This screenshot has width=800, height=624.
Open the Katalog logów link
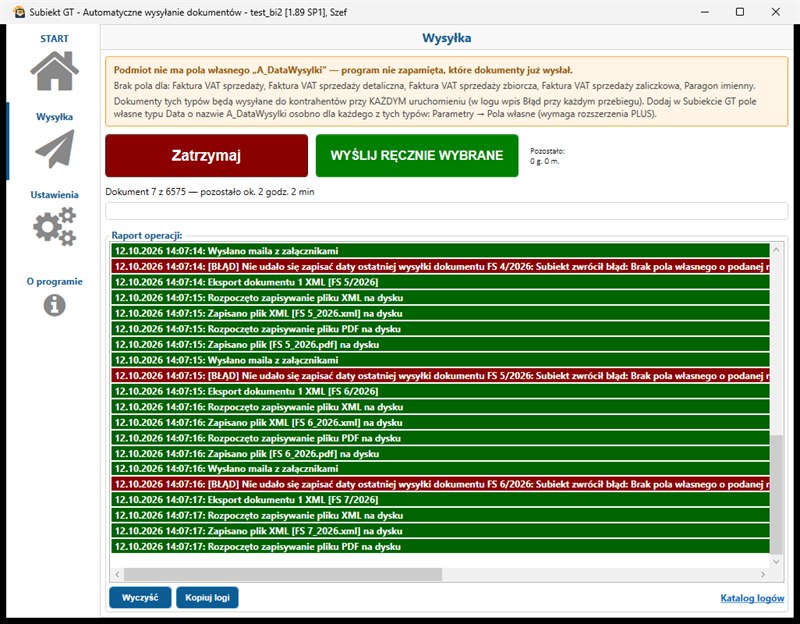click(x=752, y=598)
